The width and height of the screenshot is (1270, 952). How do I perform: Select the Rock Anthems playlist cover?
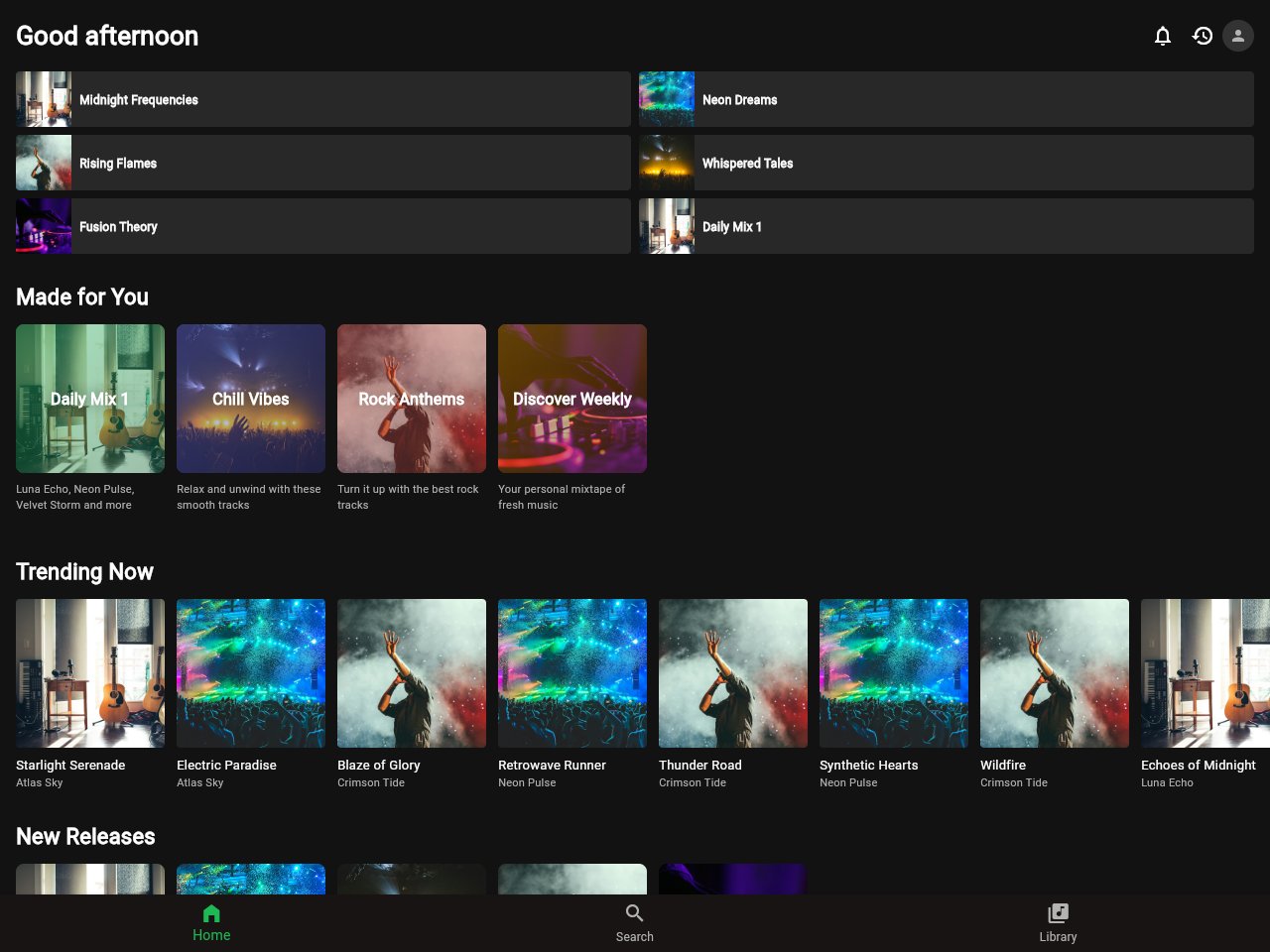pyautogui.click(x=412, y=399)
